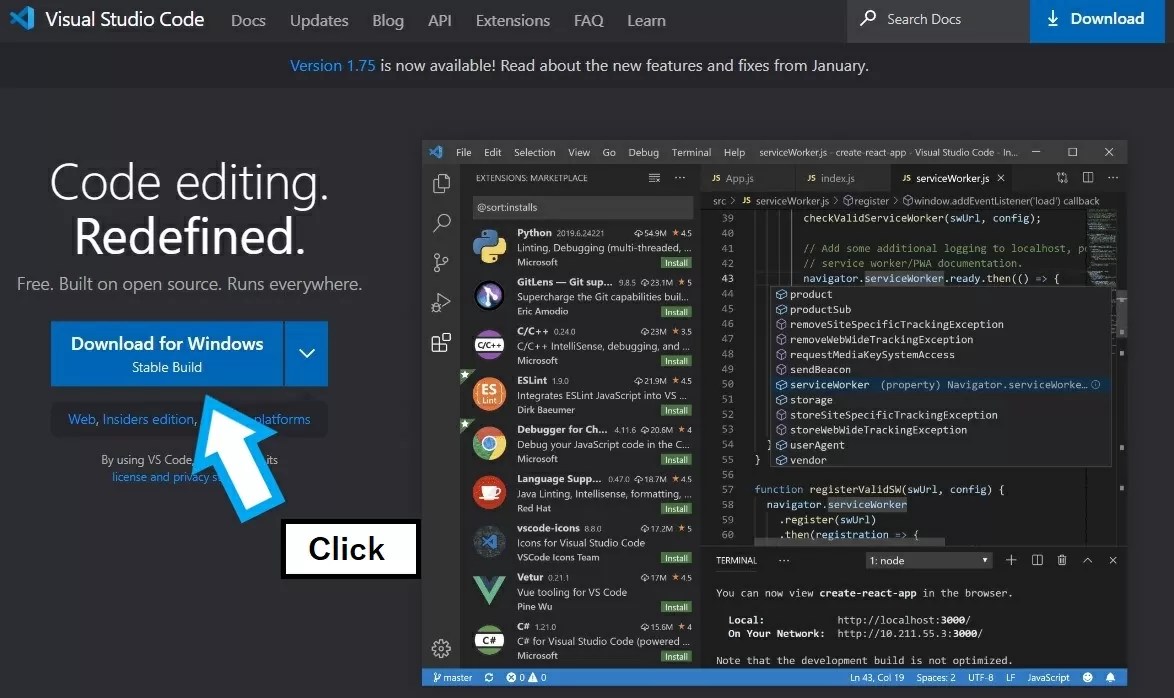Image resolution: width=1174 pixels, height=698 pixels.
Task: Open the Source Control icon
Action: click(441, 262)
